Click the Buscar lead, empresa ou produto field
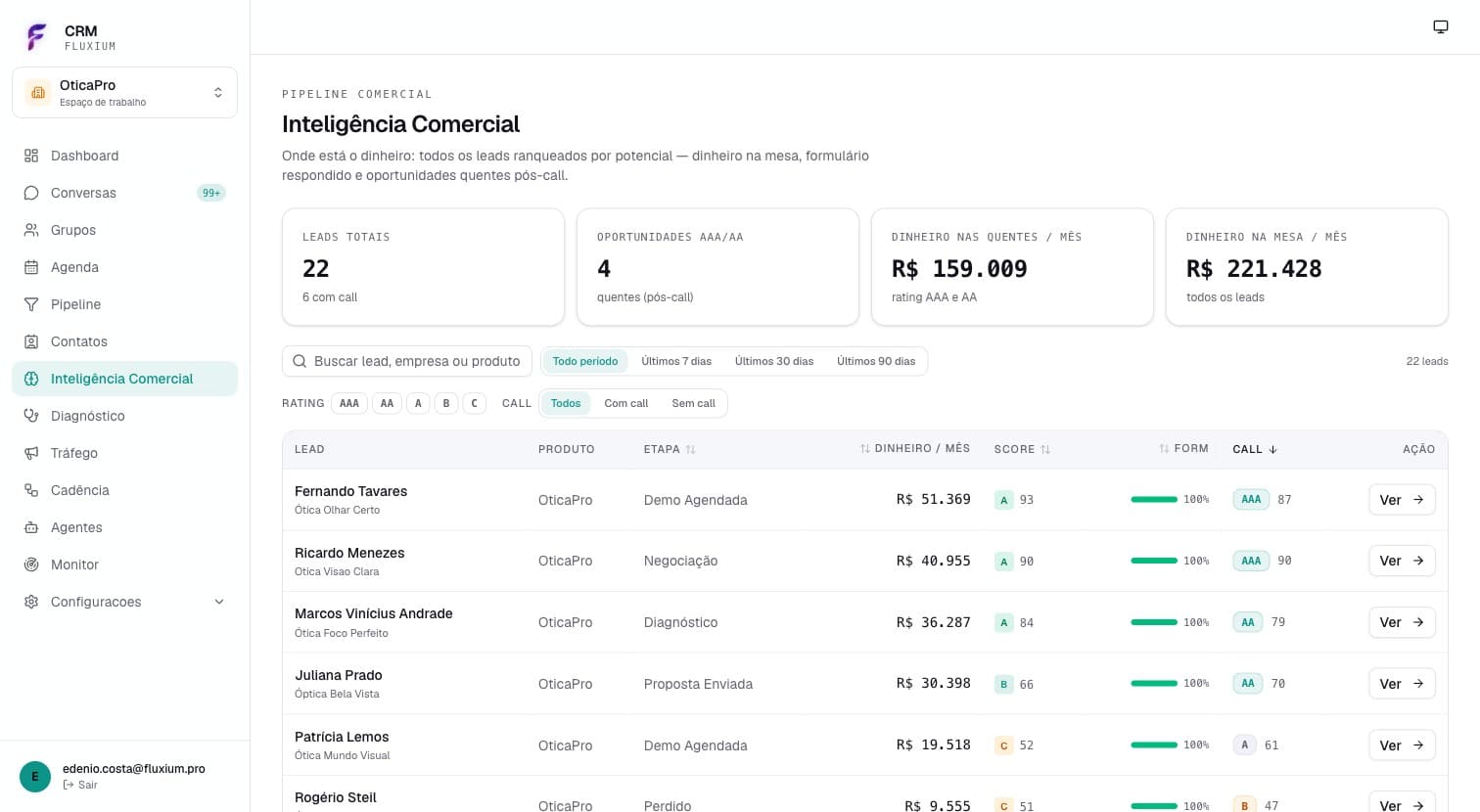Viewport: 1480px width, 812px height. [407, 361]
